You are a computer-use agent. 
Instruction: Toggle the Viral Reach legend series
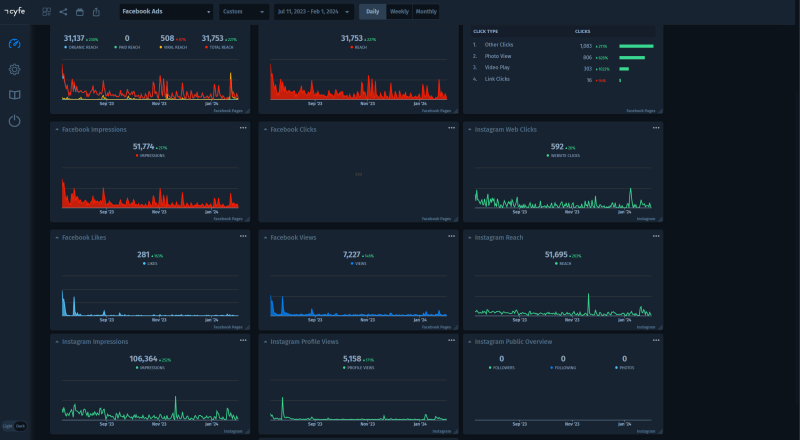[173, 47]
